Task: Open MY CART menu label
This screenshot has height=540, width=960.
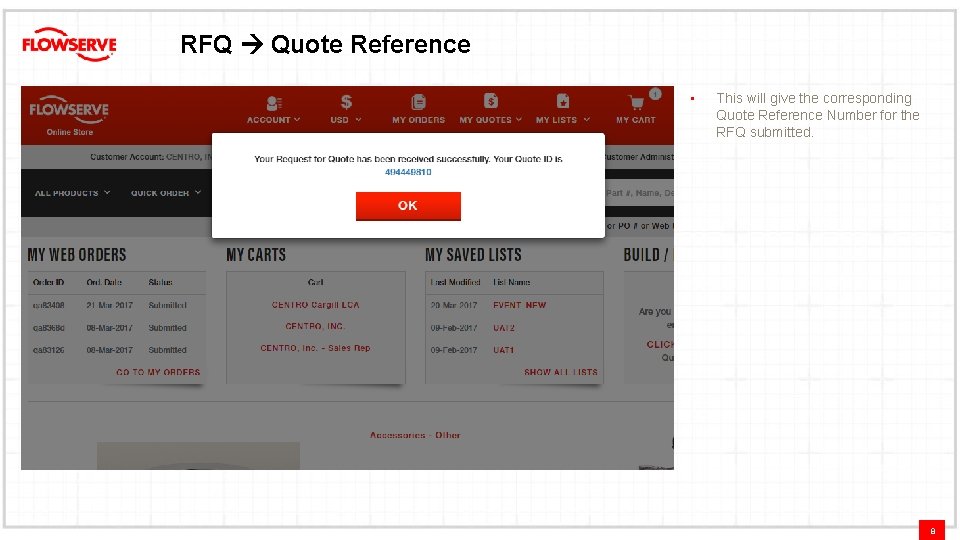Action: [636, 120]
